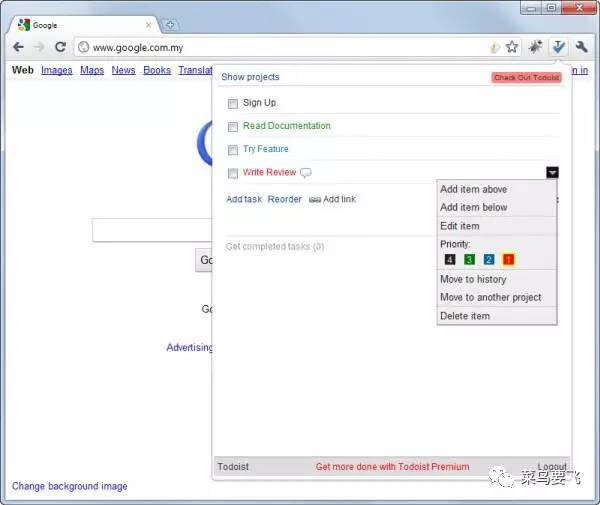Choose Add item above

tap(474, 189)
